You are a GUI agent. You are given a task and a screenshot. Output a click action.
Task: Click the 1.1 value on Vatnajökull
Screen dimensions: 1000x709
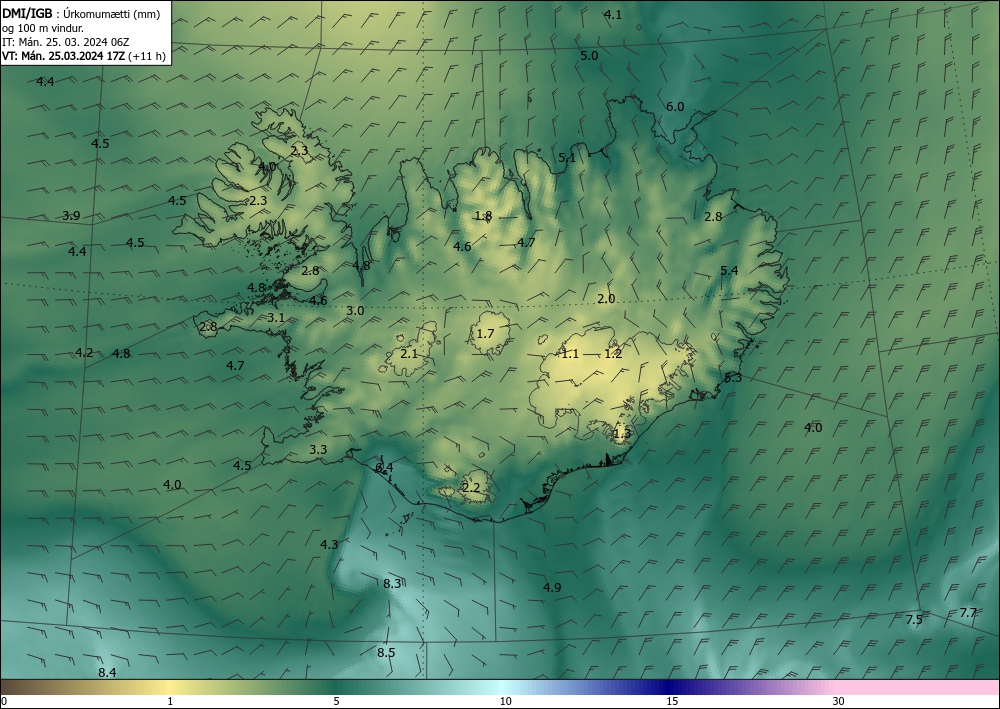570,353
